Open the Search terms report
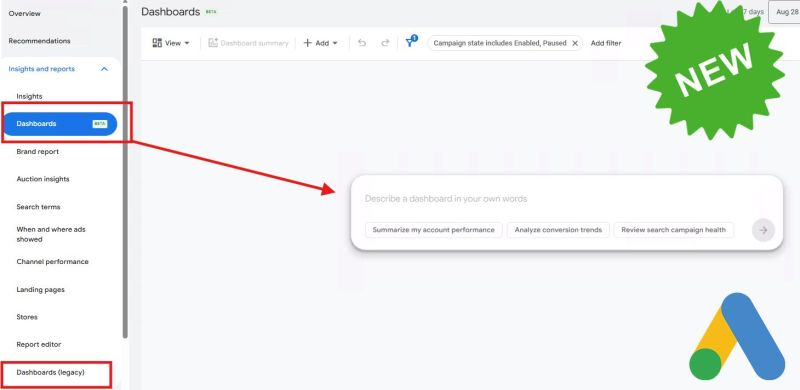 tap(38, 207)
